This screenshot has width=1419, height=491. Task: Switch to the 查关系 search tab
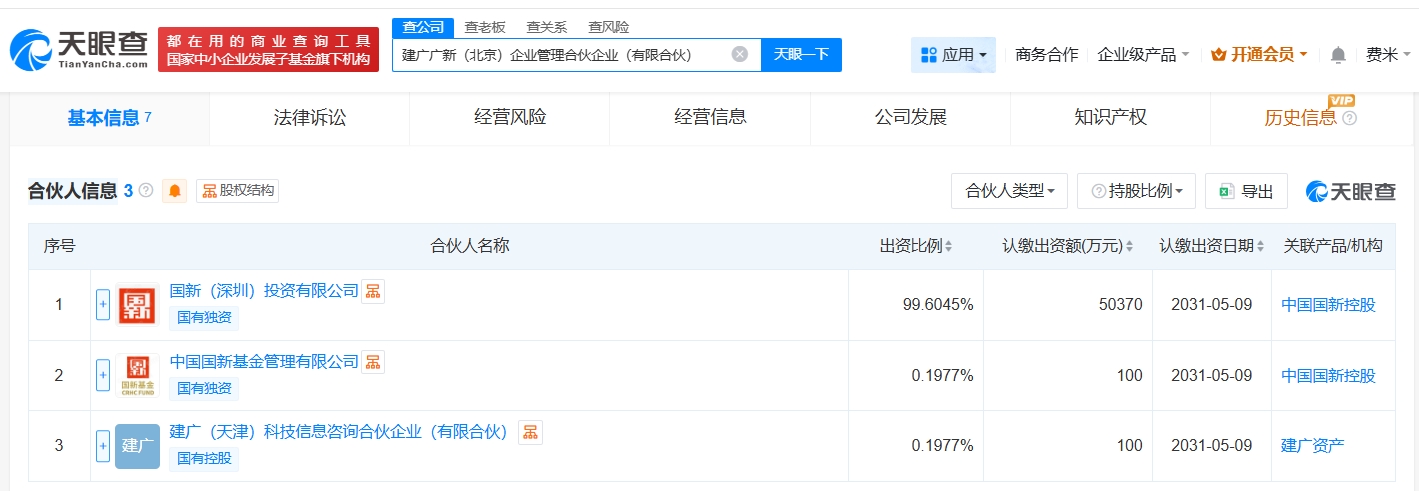[x=546, y=27]
